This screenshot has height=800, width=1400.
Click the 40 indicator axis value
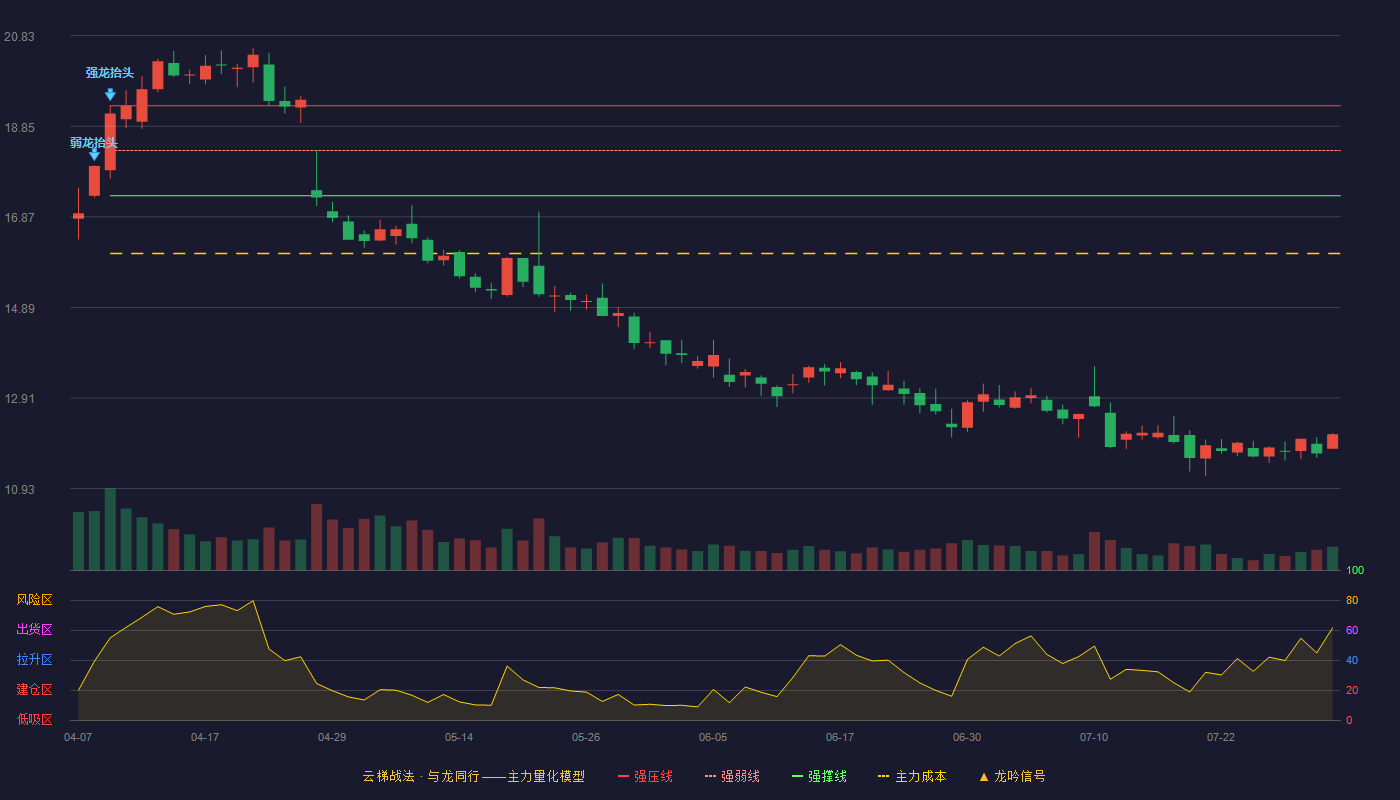[1352, 661]
